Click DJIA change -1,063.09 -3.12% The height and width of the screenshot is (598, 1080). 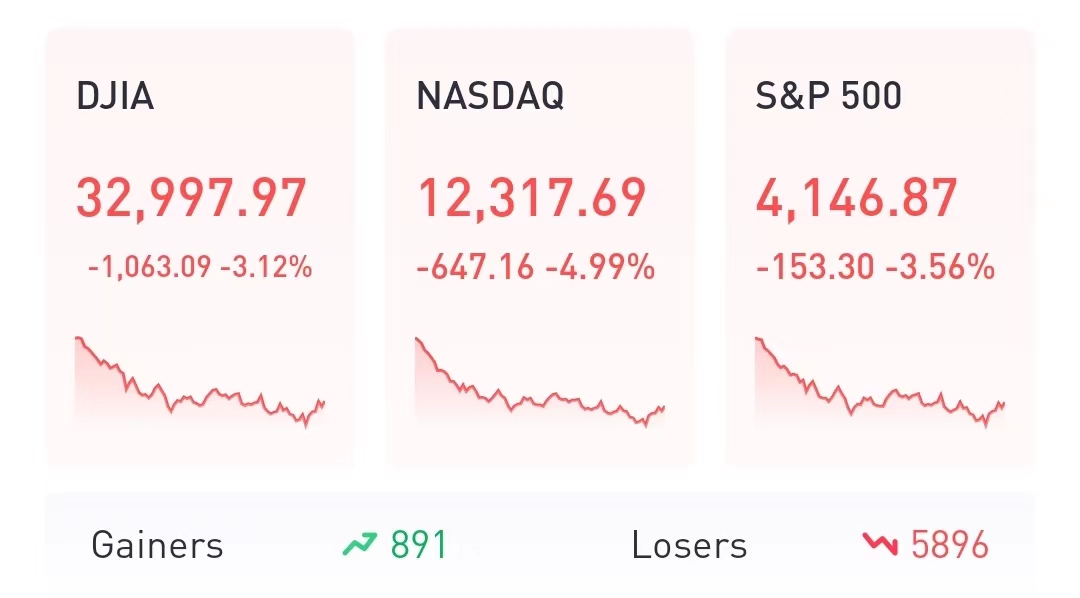(200, 268)
